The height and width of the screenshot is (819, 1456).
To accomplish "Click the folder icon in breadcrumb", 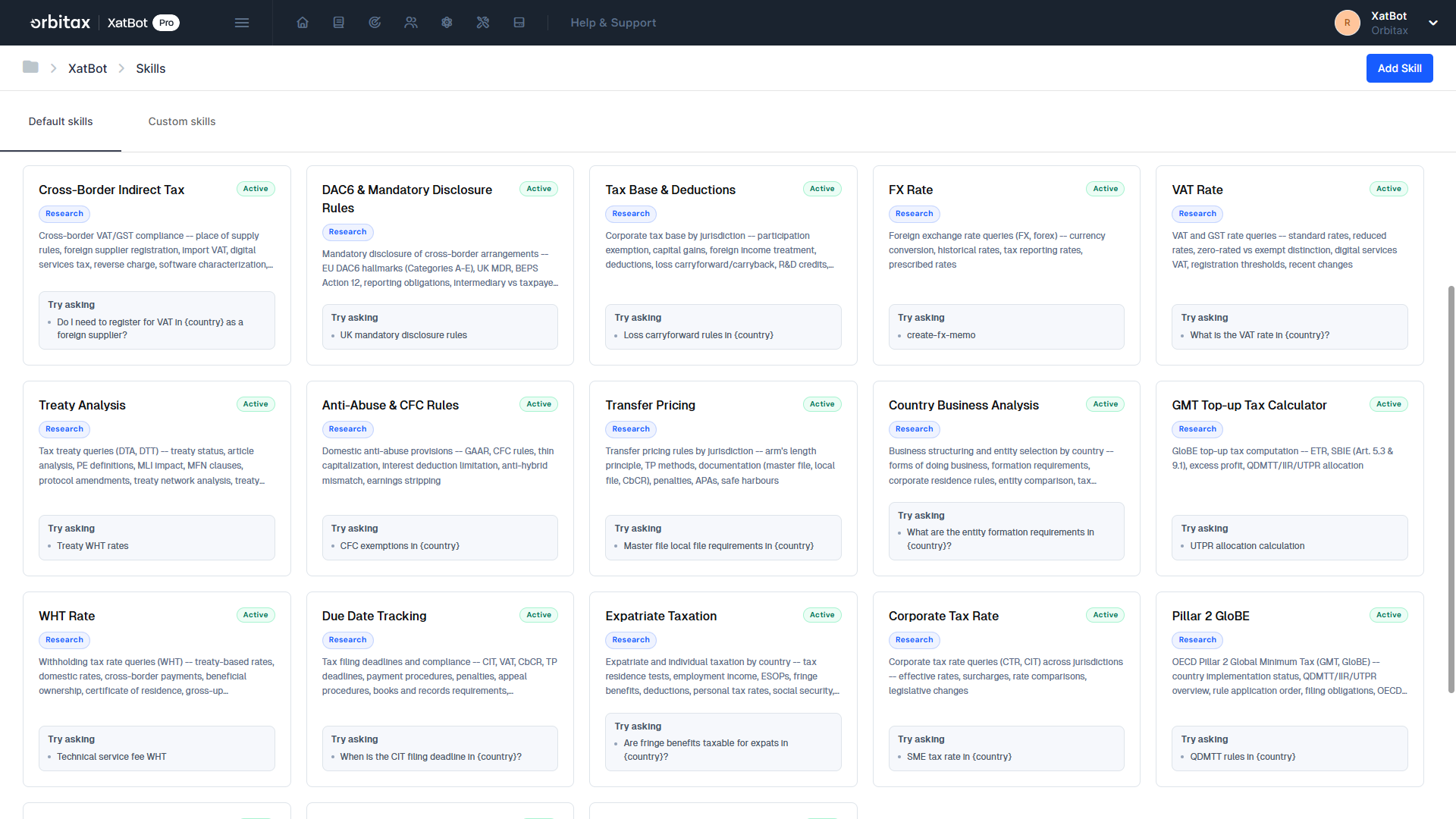I will pos(30,67).
